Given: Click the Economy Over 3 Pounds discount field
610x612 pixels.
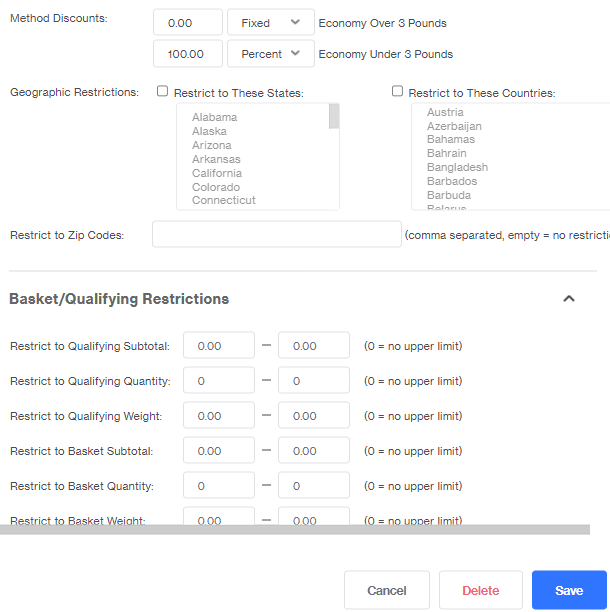Looking at the screenshot, I should click(188, 23).
